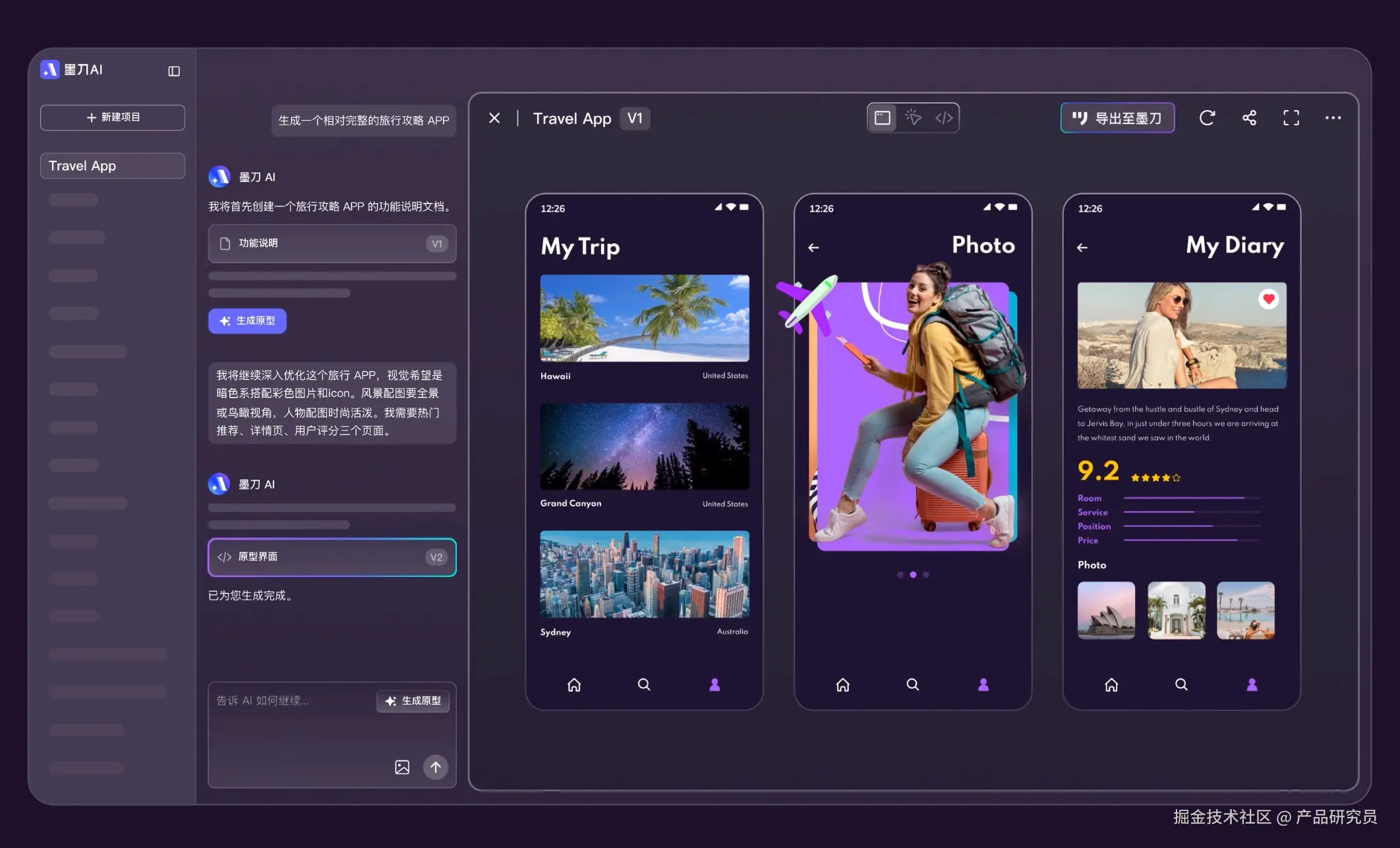Click 导出至墨刀 export button
This screenshot has width=1400, height=848.
(1117, 118)
